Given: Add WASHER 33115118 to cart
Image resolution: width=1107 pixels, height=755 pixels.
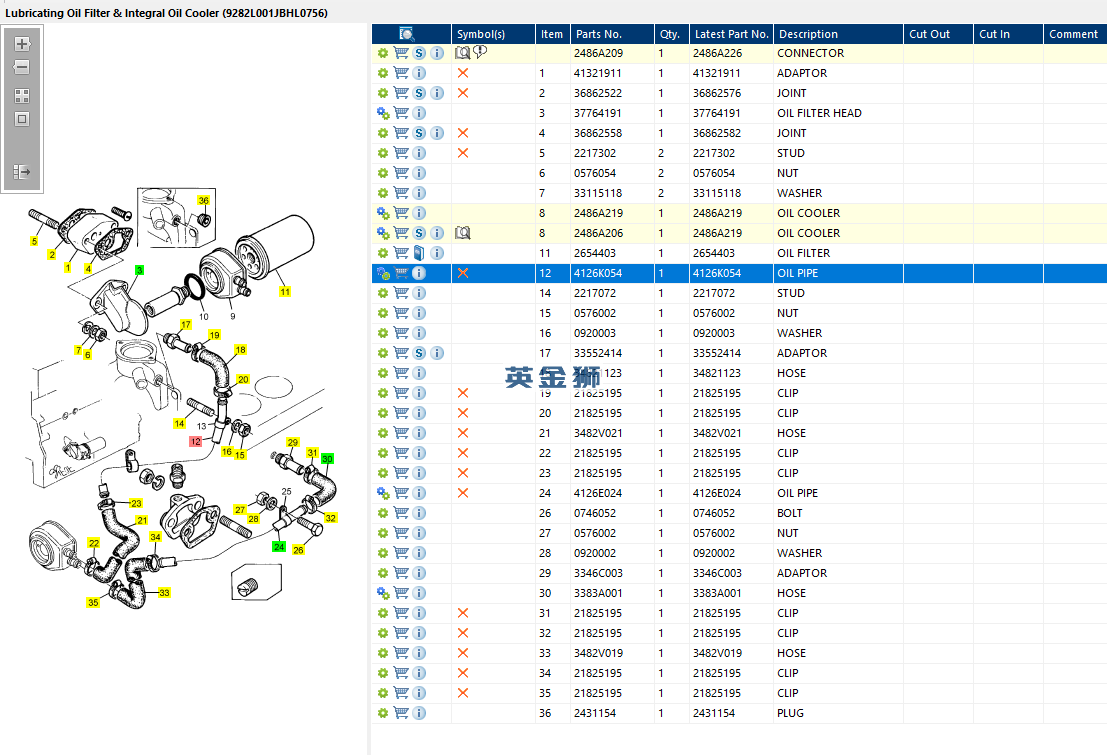Looking at the screenshot, I should point(401,193).
